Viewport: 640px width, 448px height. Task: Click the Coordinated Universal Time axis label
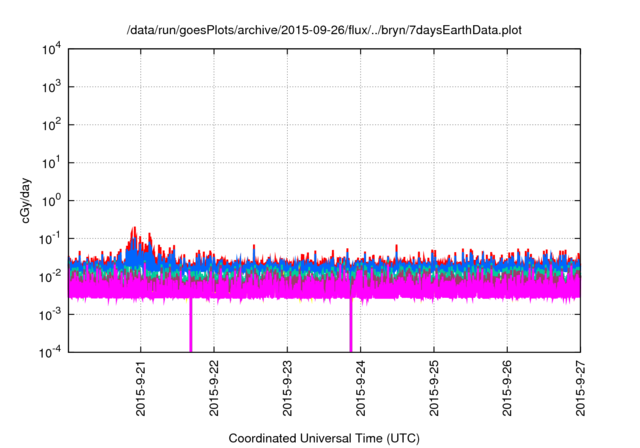pyautogui.click(x=324, y=438)
